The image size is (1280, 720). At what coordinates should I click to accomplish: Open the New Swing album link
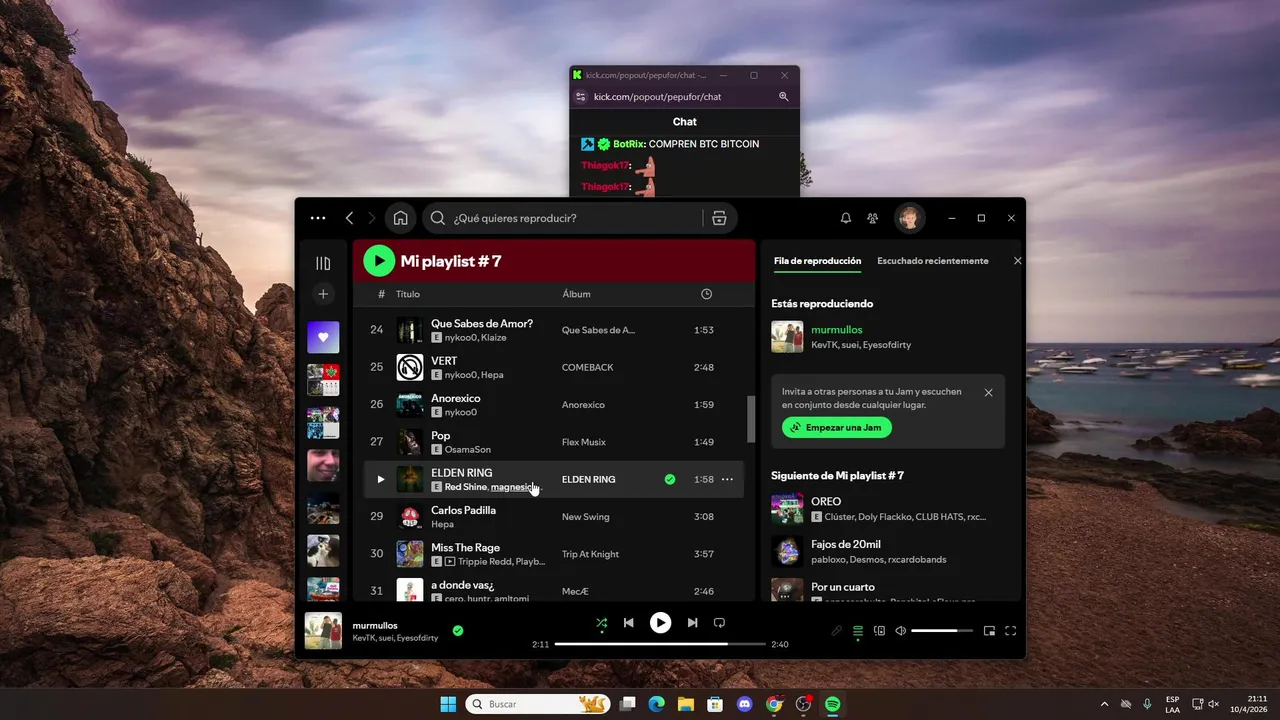pyautogui.click(x=586, y=517)
